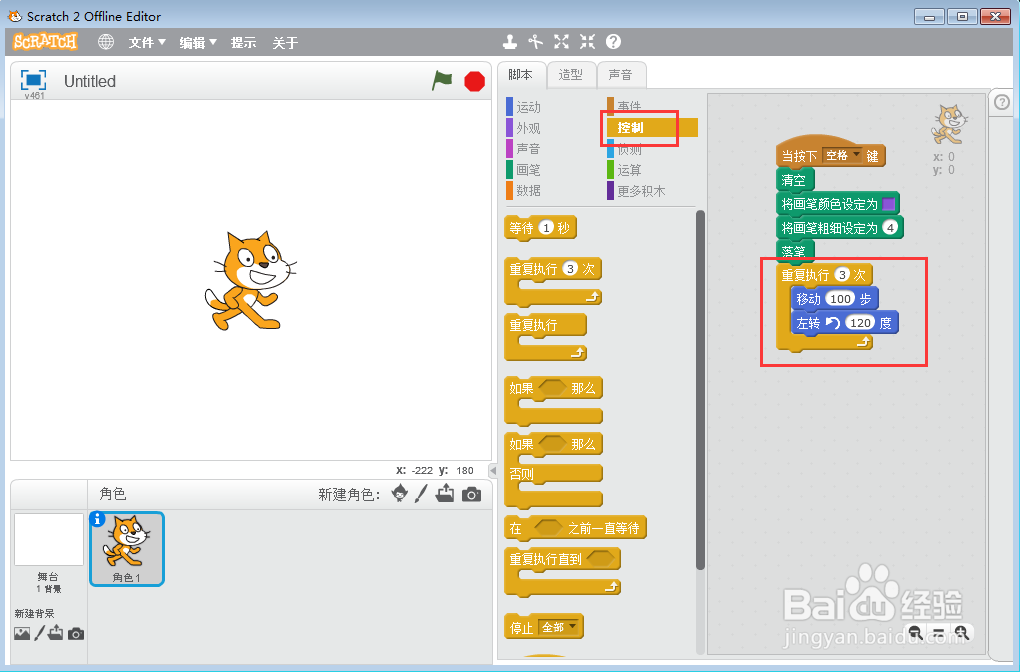The width and height of the screenshot is (1020, 672).
Task: Open block help with the question mark icon
Action: click(x=611, y=42)
